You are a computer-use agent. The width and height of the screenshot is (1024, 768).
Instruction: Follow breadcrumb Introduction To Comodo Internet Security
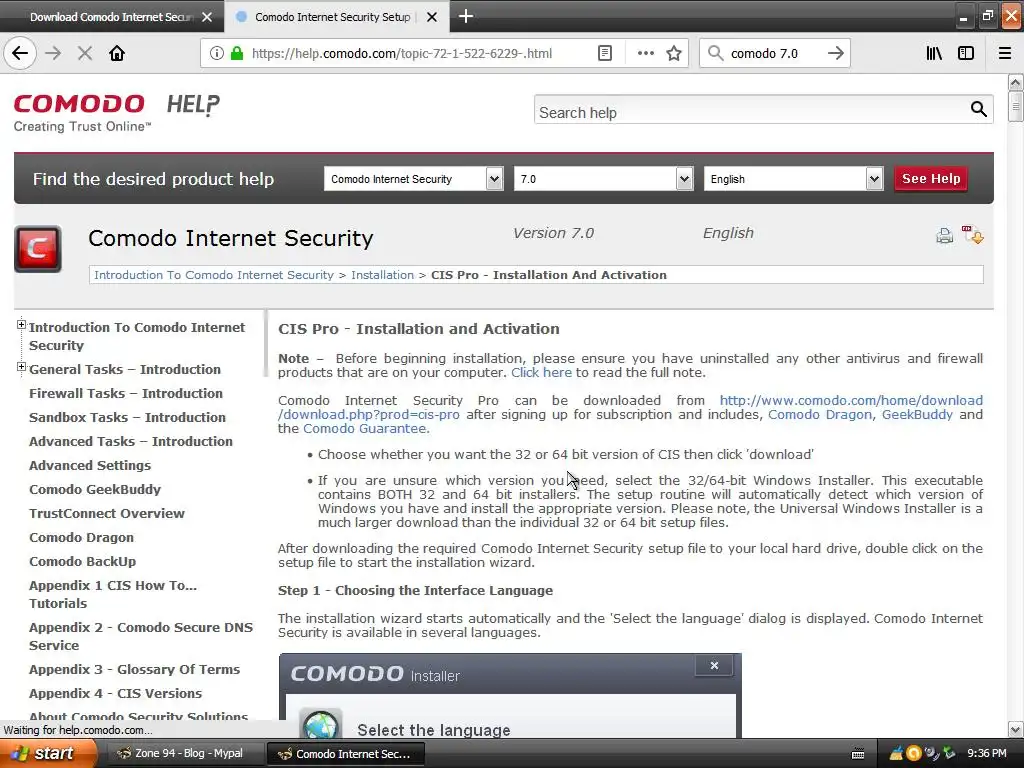(214, 275)
